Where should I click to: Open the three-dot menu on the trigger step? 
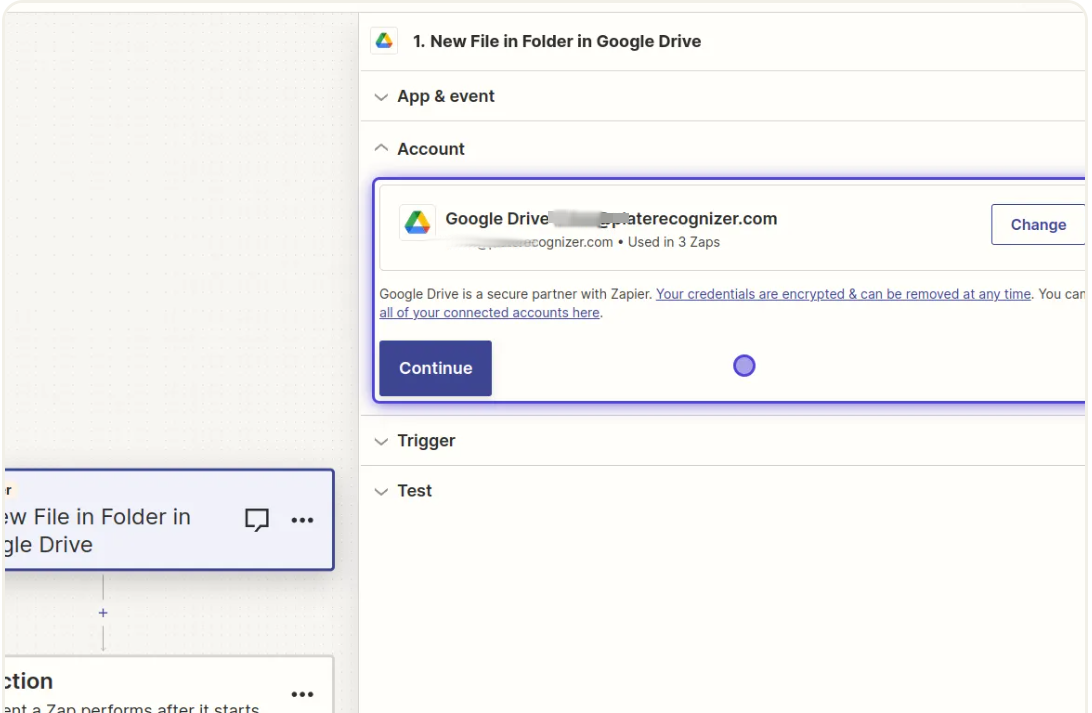[302, 520]
